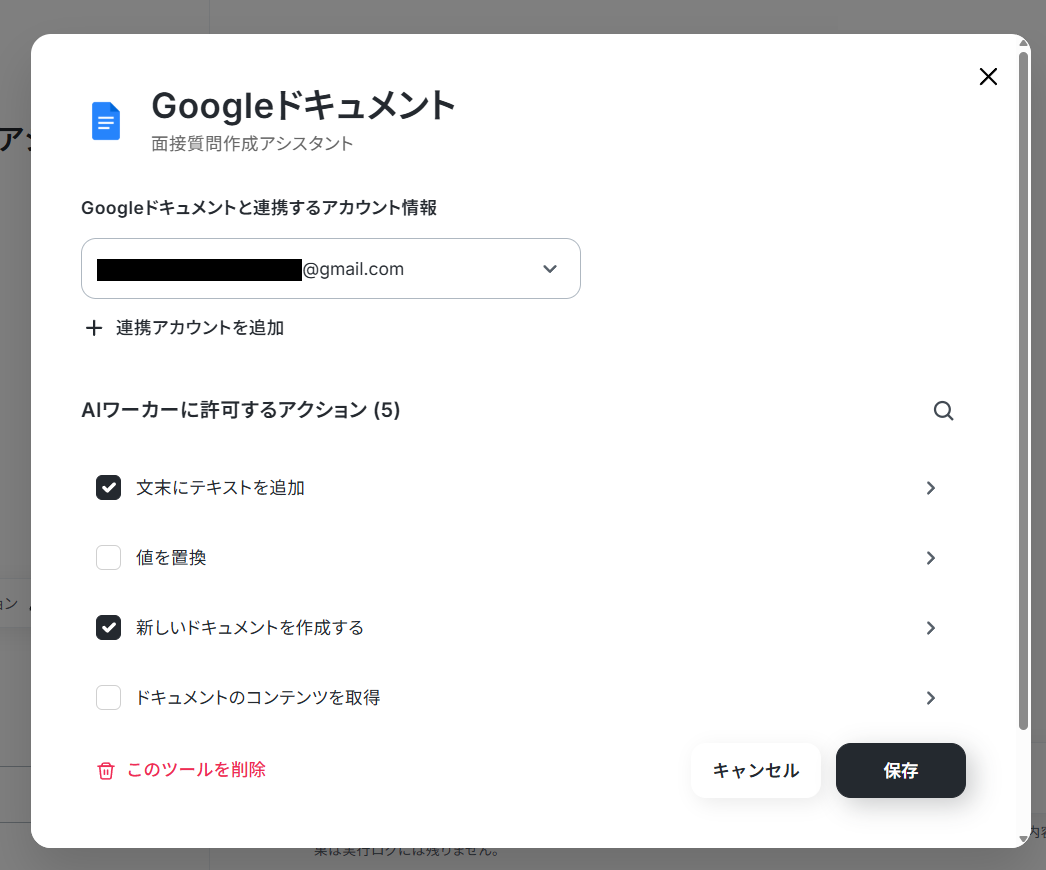Click the 保存 button
Screen dimensions: 1046x870
[x=901, y=771]
